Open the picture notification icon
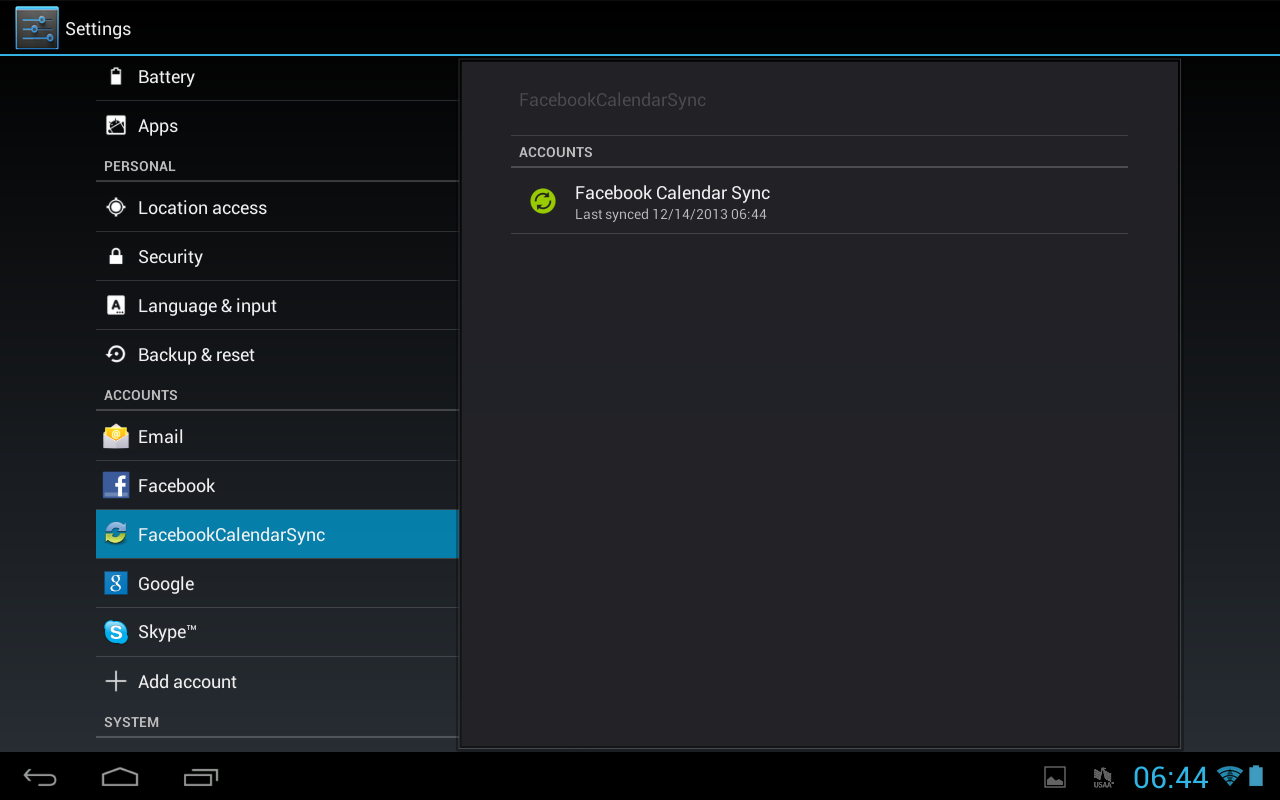Screen dimensions: 1280x800 pos(1054,777)
